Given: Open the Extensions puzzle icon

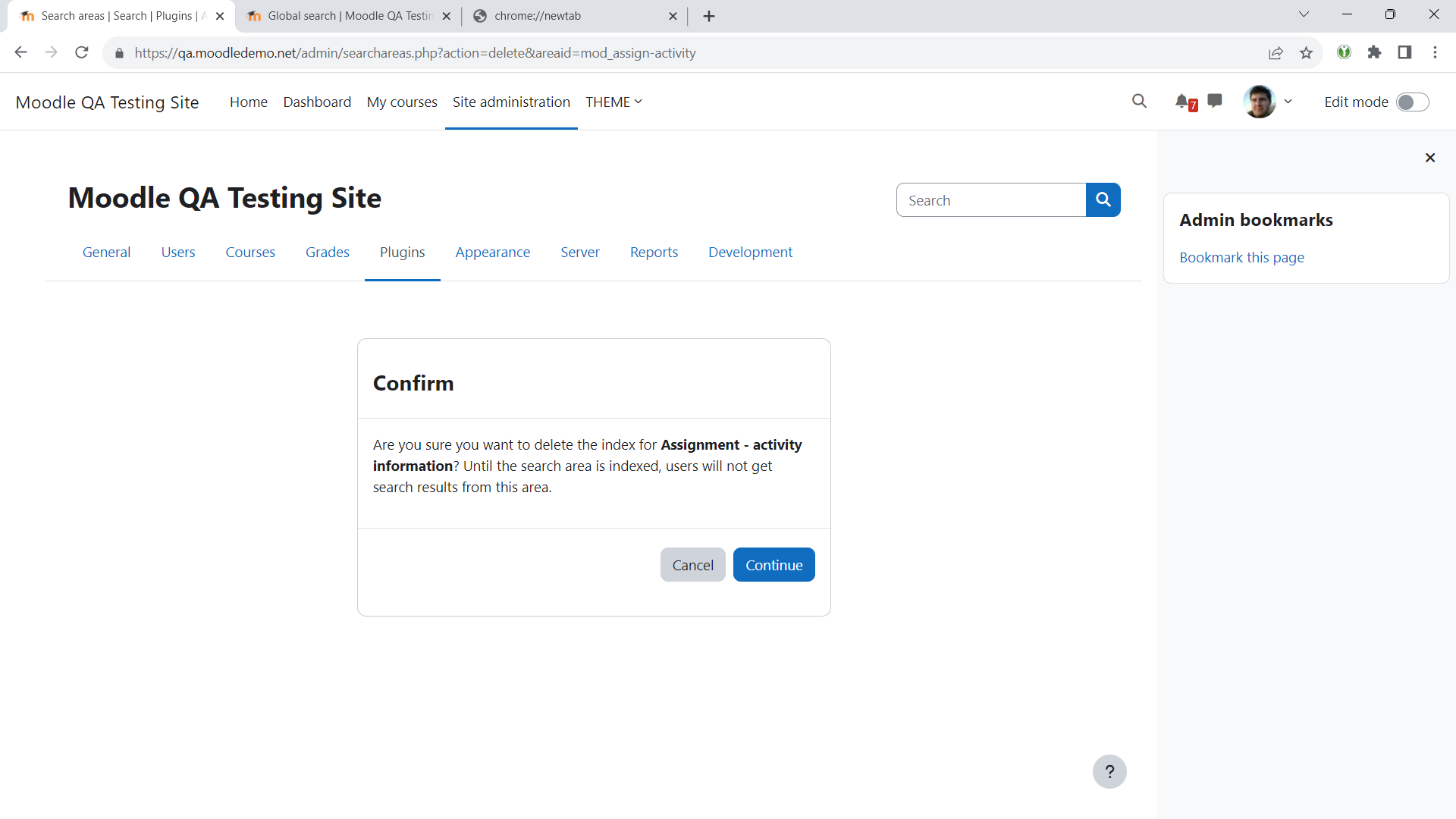Looking at the screenshot, I should pos(1374,52).
